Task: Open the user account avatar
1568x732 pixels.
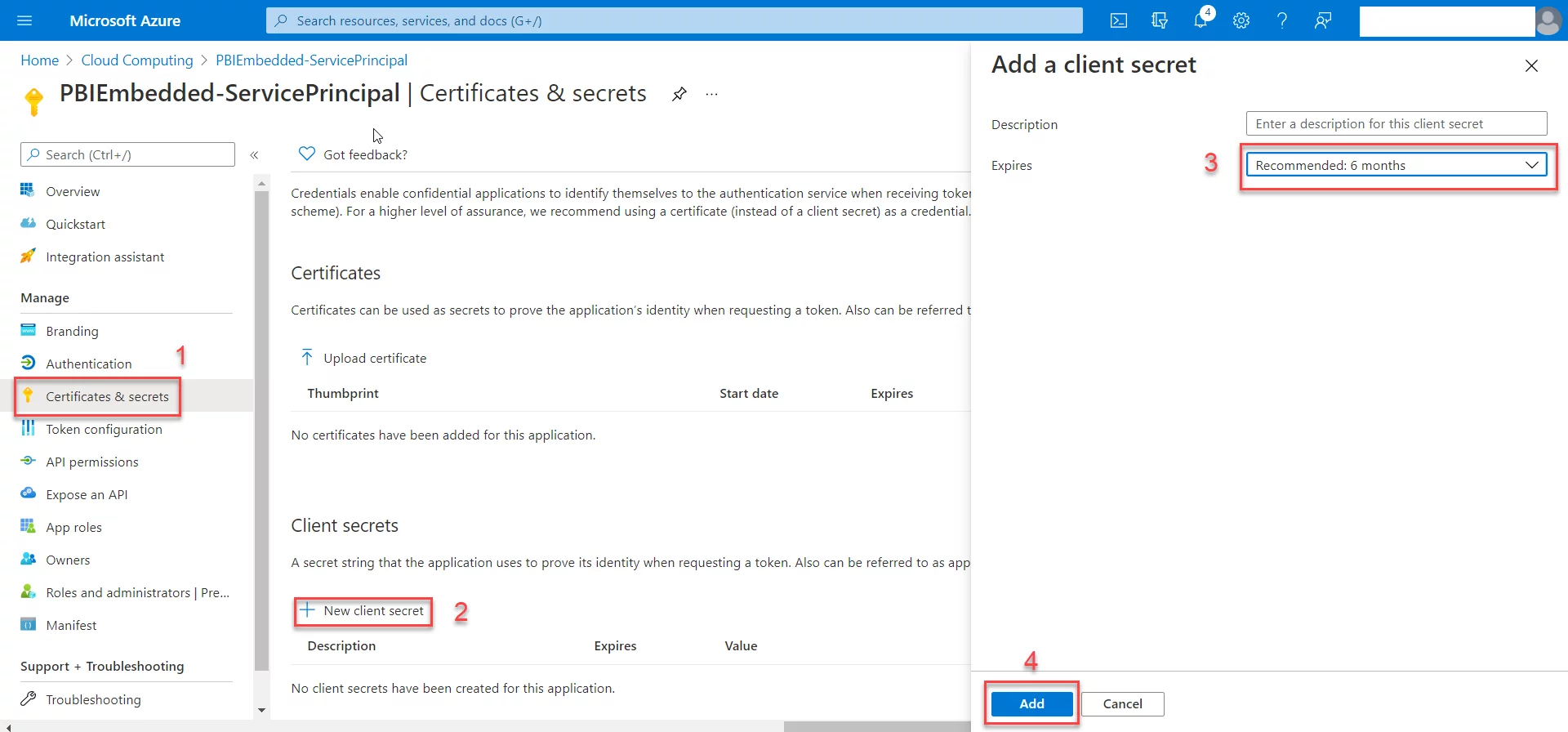Action: pos(1548,20)
